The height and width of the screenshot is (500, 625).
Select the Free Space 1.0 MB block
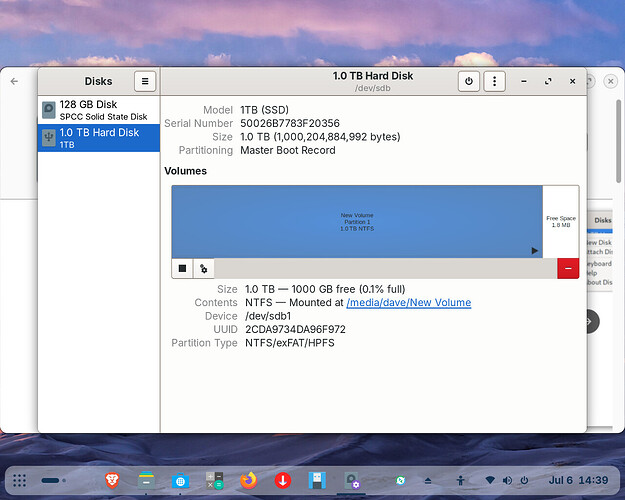[x=561, y=222]
